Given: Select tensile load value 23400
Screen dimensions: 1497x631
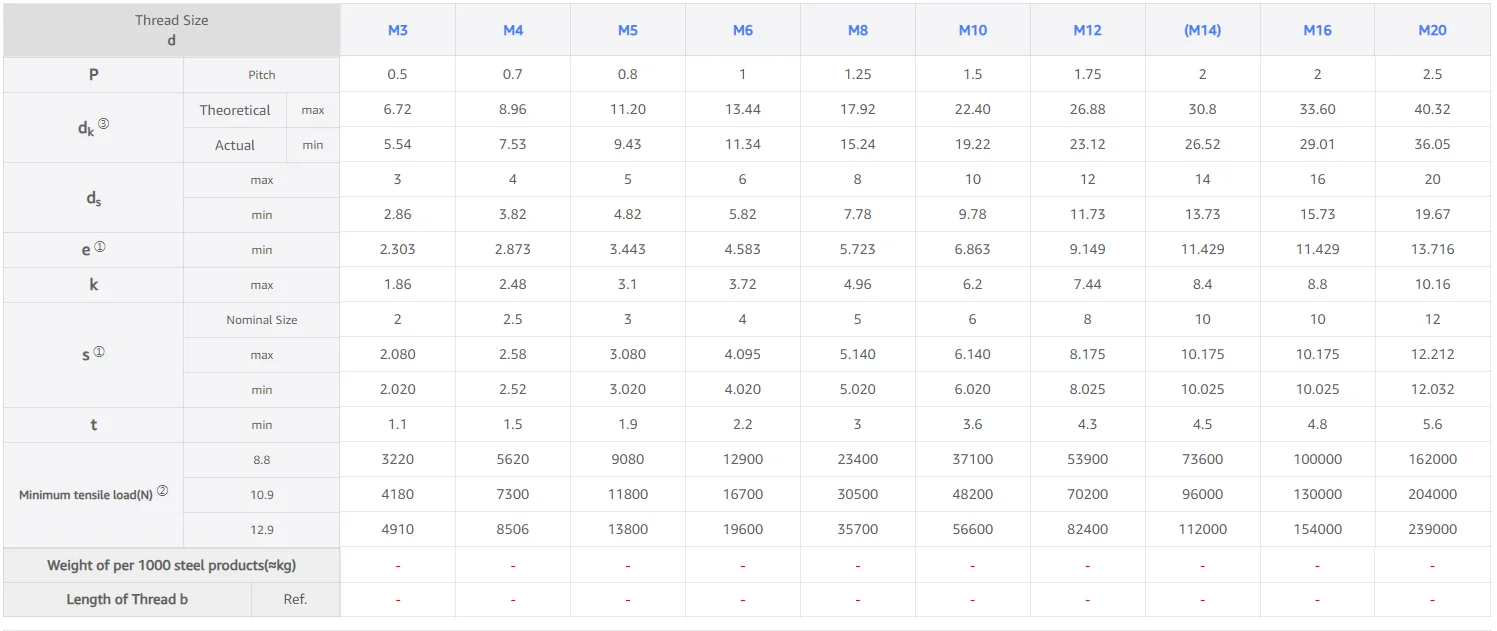Looking at the screenshot, I should [x=858, y=459].
